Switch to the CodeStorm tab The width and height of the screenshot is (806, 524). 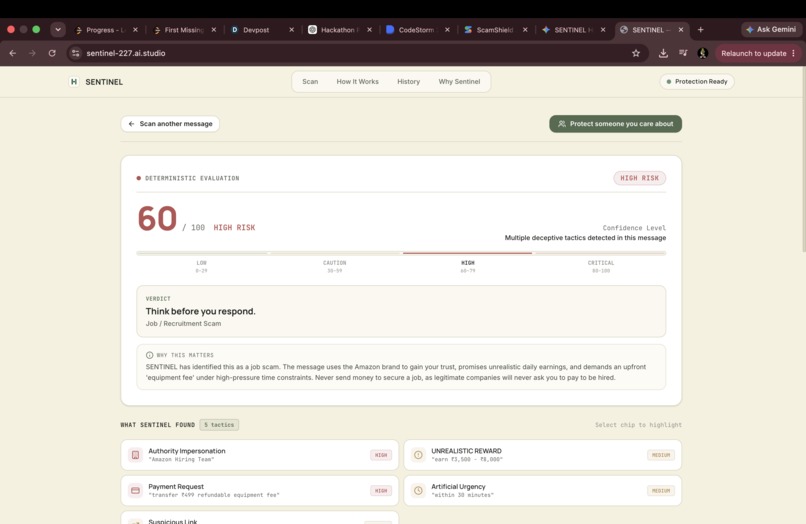(x=417, y=30)
